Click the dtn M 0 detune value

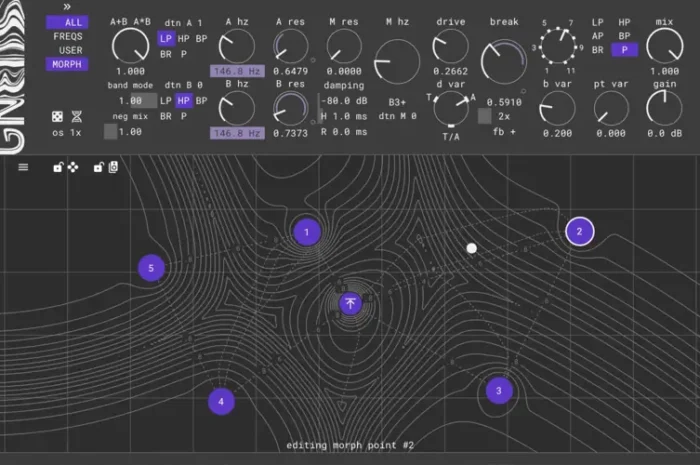click(x=397, y=116)
